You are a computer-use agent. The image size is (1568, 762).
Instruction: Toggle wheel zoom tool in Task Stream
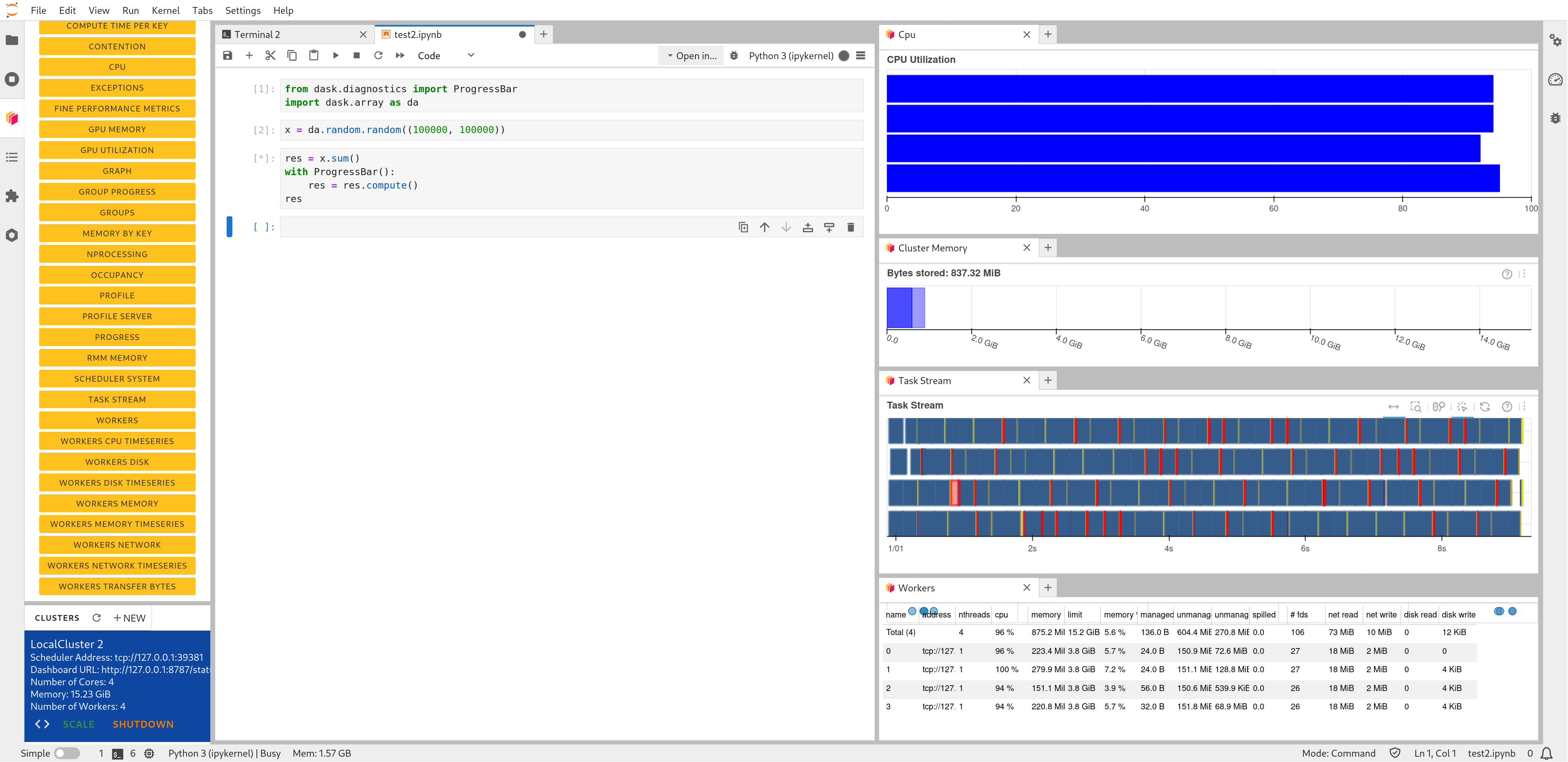(1438, 407)
